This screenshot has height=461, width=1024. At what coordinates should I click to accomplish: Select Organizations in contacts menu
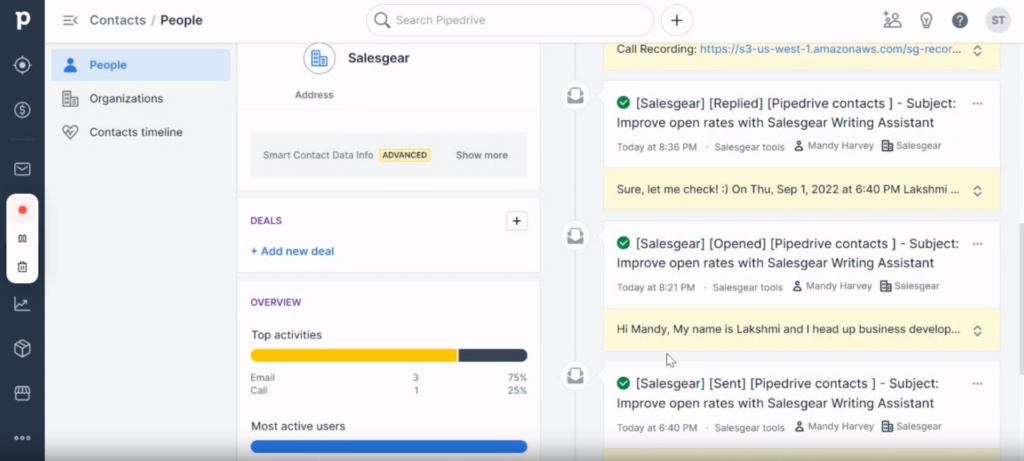tap(140, 99)
